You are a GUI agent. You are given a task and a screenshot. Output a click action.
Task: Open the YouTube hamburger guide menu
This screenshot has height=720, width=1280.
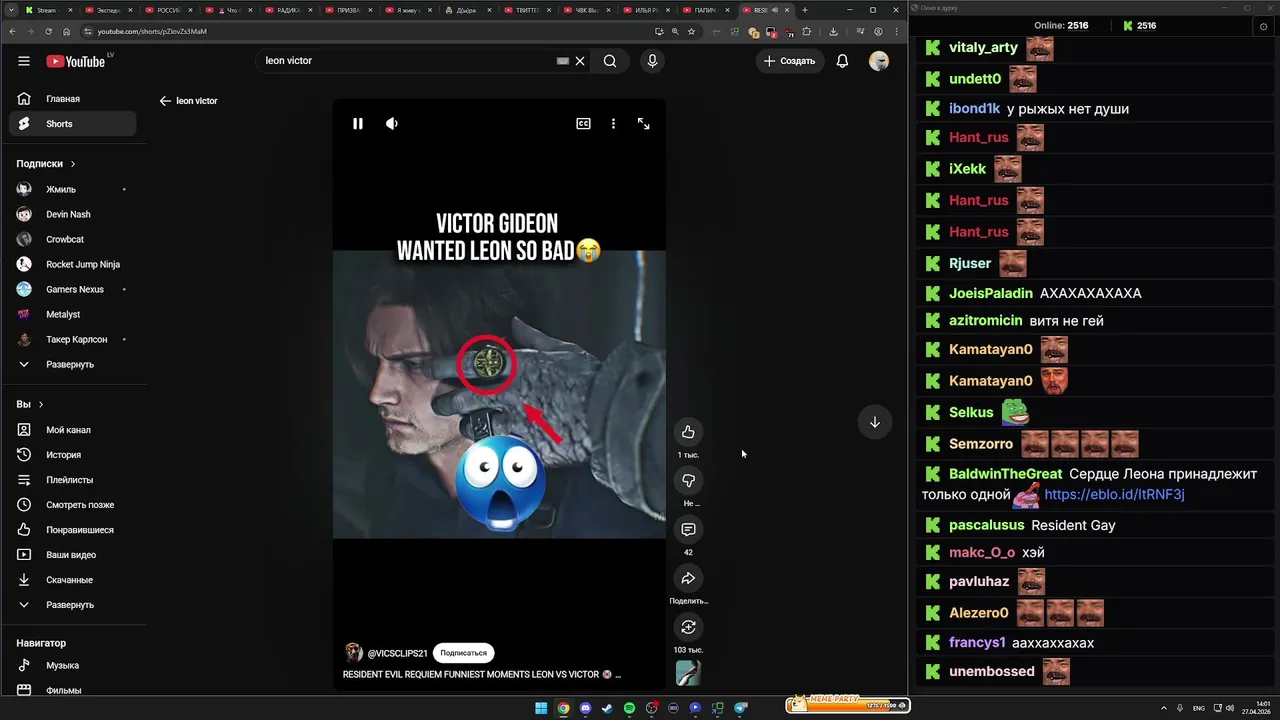[x=24, y=61]
